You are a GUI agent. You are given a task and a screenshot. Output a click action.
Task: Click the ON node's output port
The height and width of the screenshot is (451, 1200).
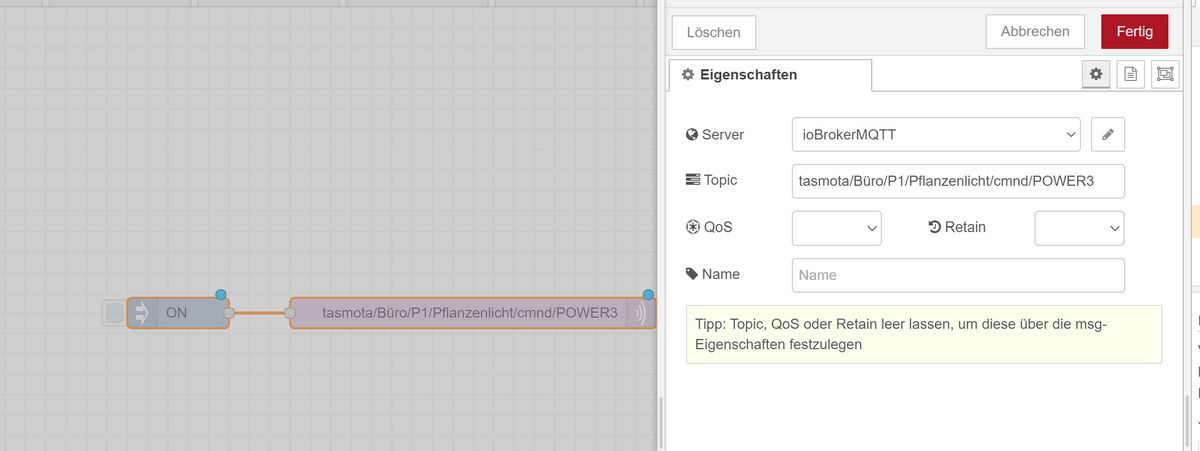[x=229, y=313]
